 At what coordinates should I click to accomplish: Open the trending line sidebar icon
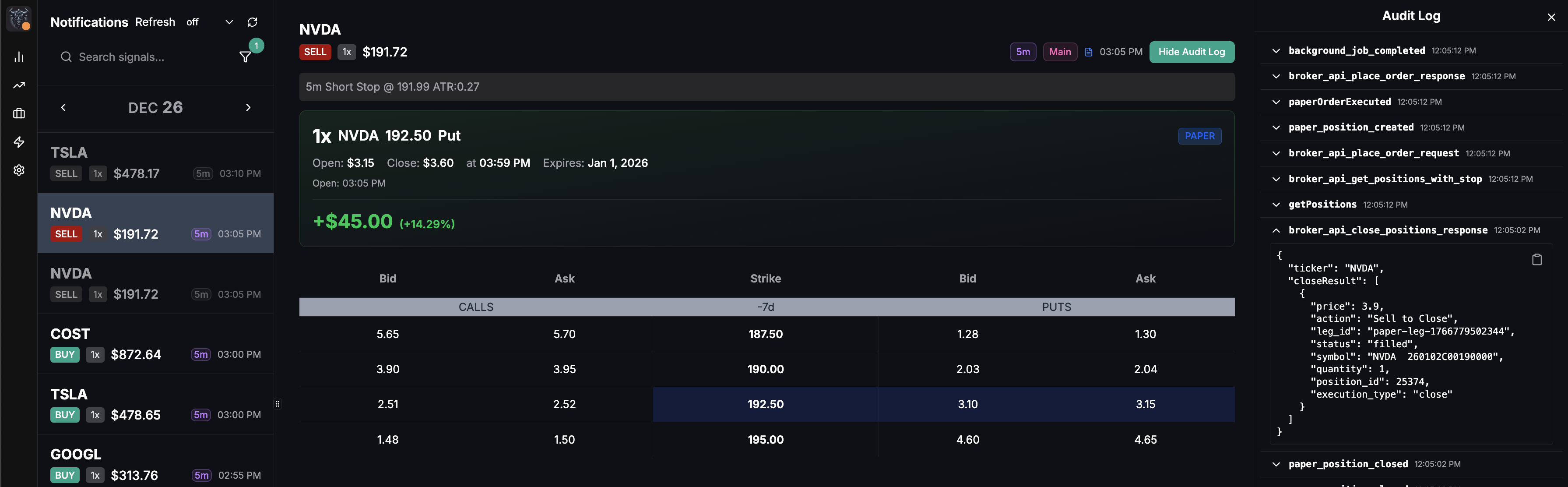(x=19, y=85)
